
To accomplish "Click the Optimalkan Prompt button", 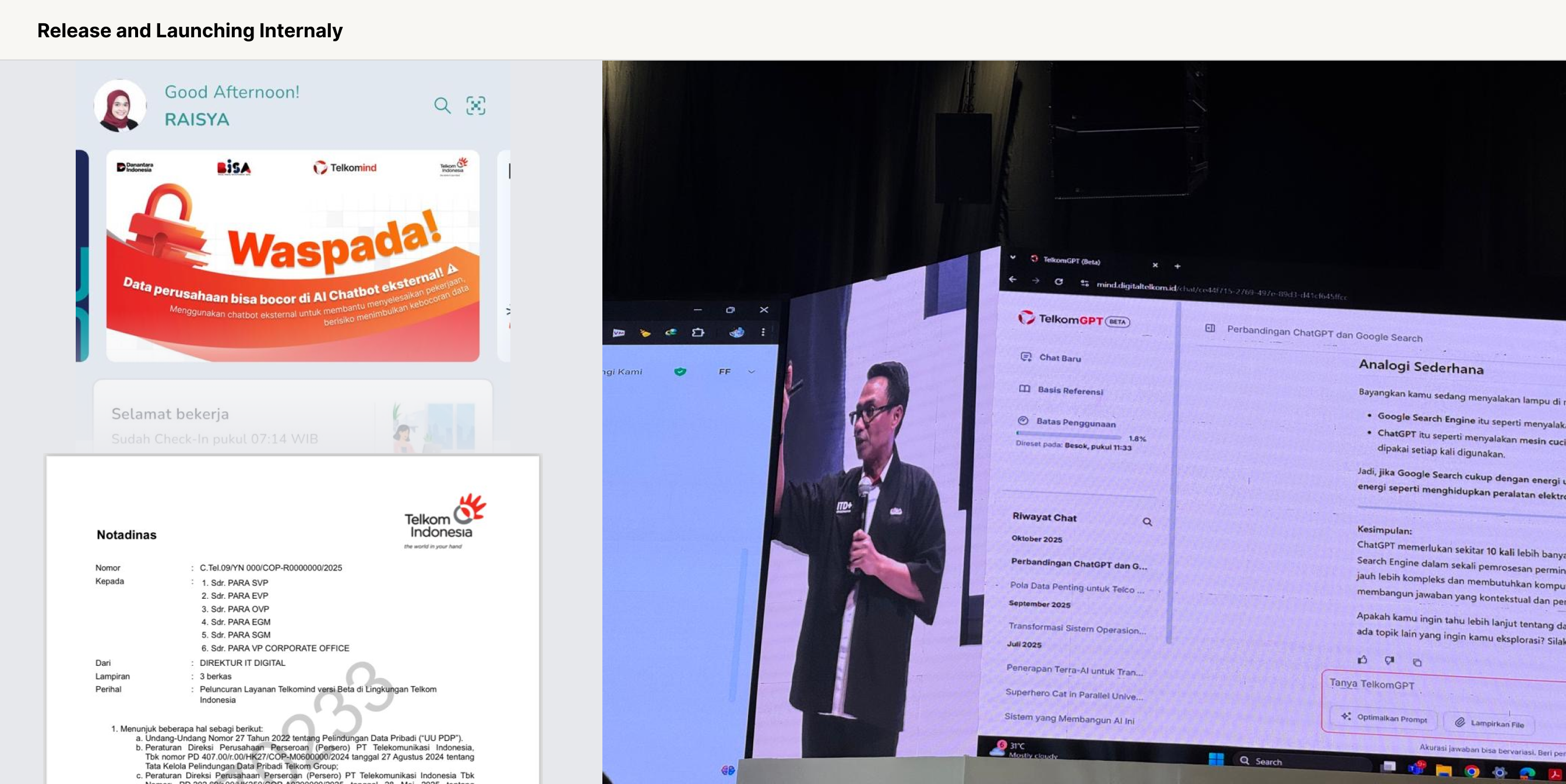I will [x=1385, y=718].
